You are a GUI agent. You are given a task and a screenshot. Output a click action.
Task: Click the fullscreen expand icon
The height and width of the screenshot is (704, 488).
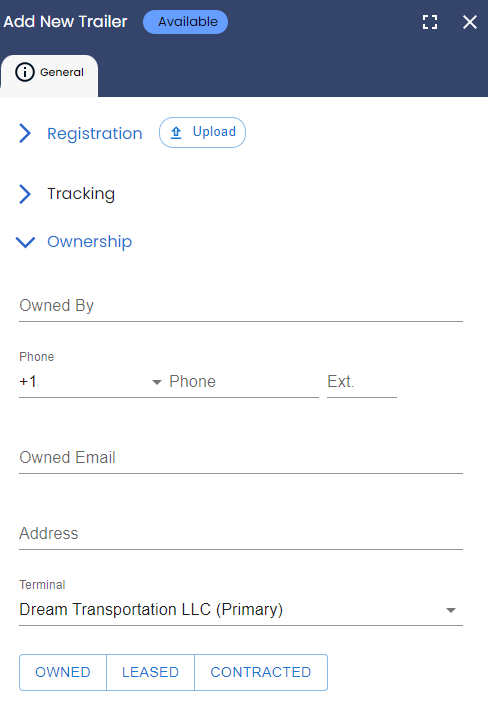point(430,22)
